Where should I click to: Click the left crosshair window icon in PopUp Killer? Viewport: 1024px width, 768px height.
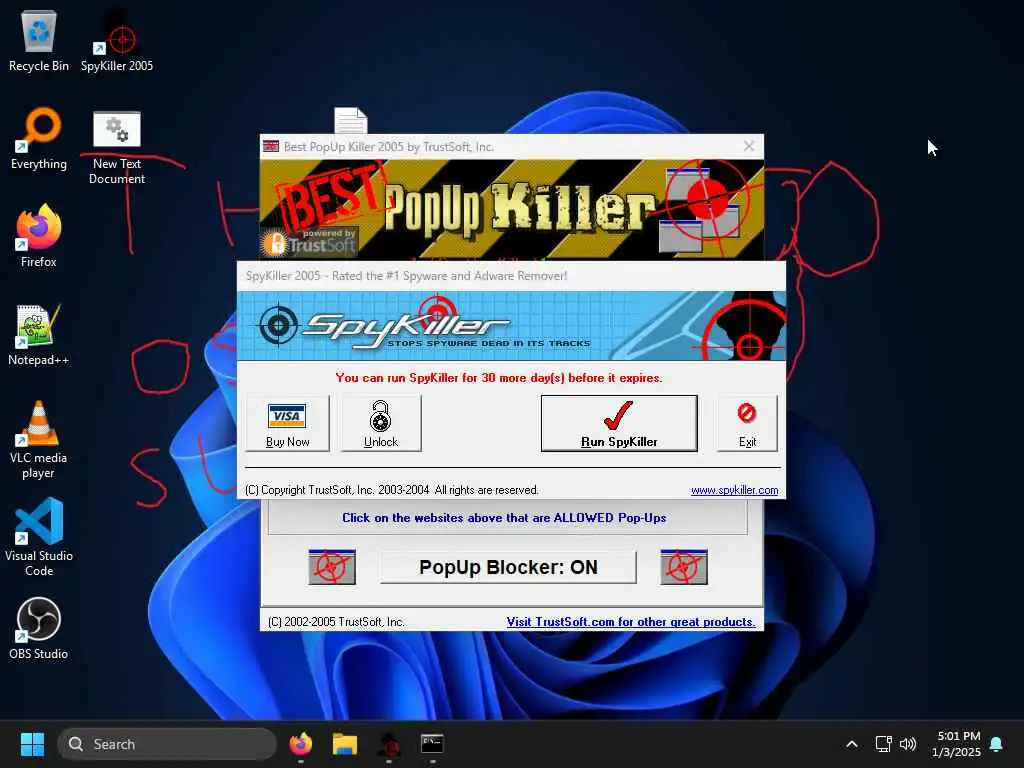click(x=332, y=567)
